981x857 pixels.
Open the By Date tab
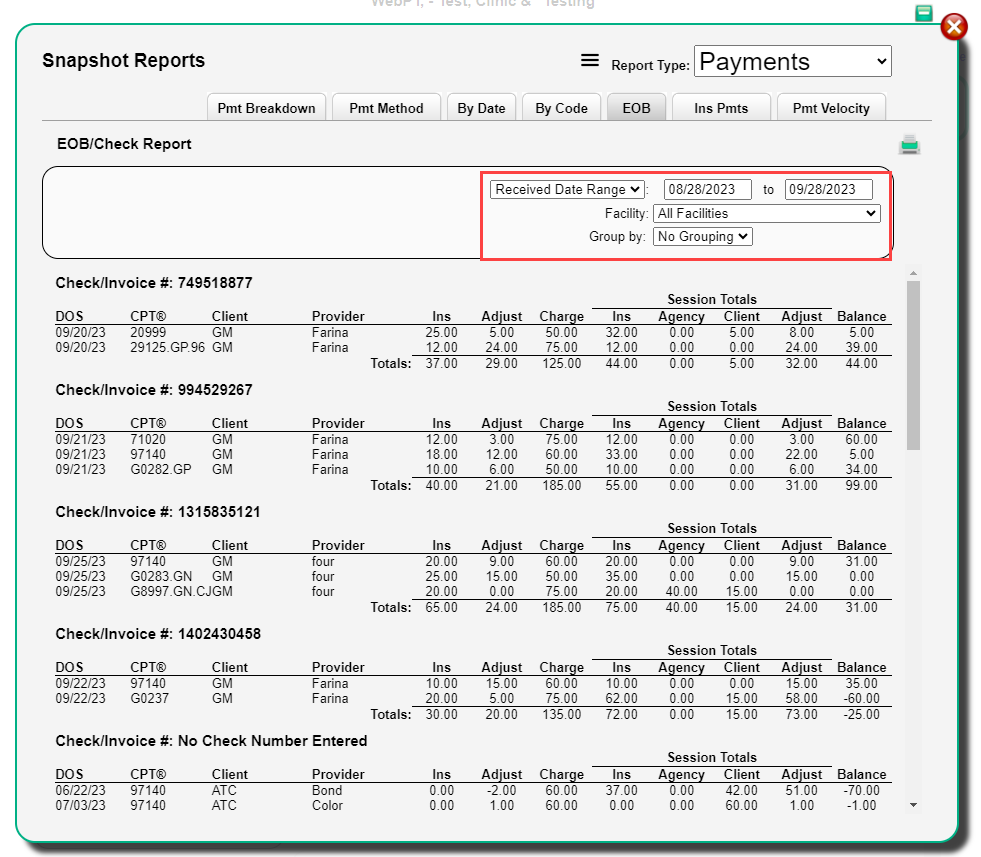tap(481, 108)
